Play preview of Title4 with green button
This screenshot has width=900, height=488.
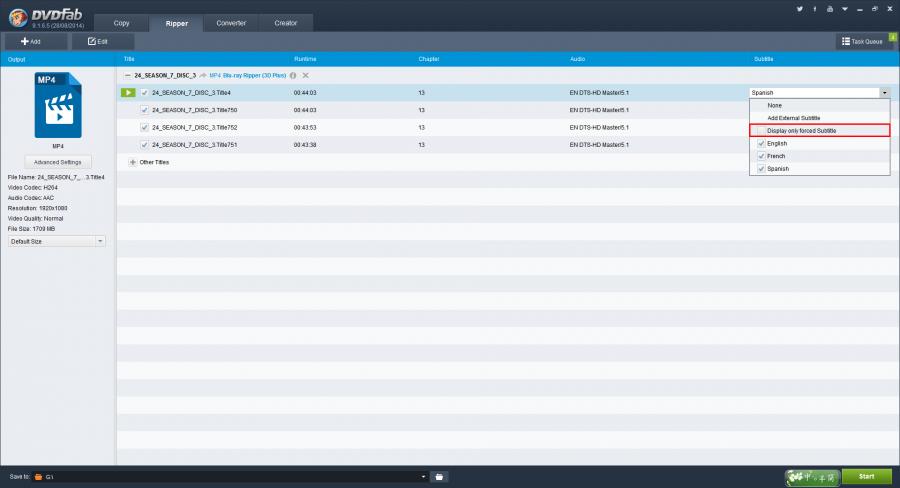coord(128,92)
